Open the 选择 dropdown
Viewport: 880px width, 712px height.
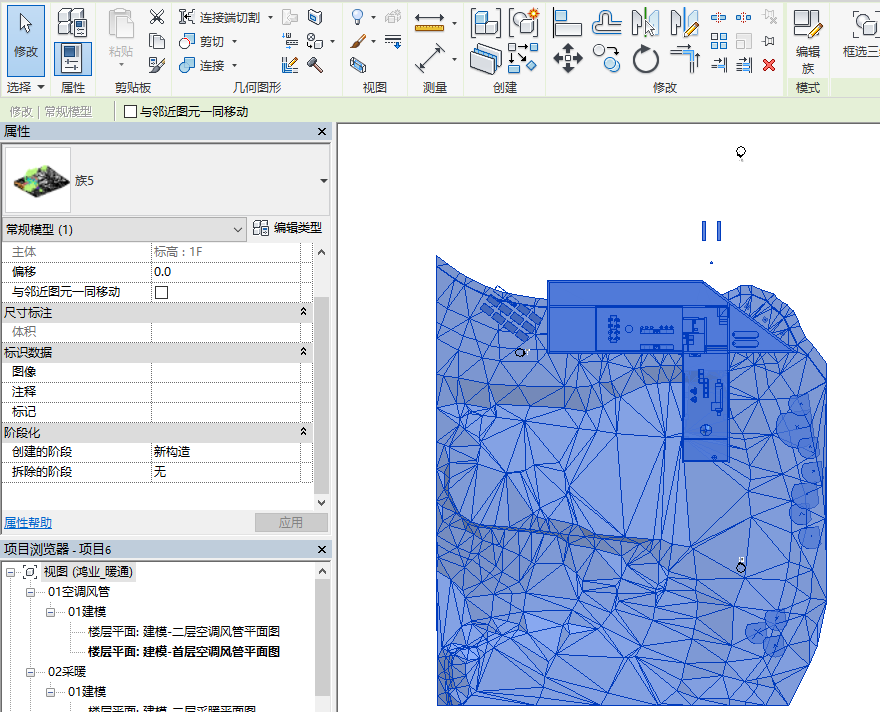coord(26,88)
